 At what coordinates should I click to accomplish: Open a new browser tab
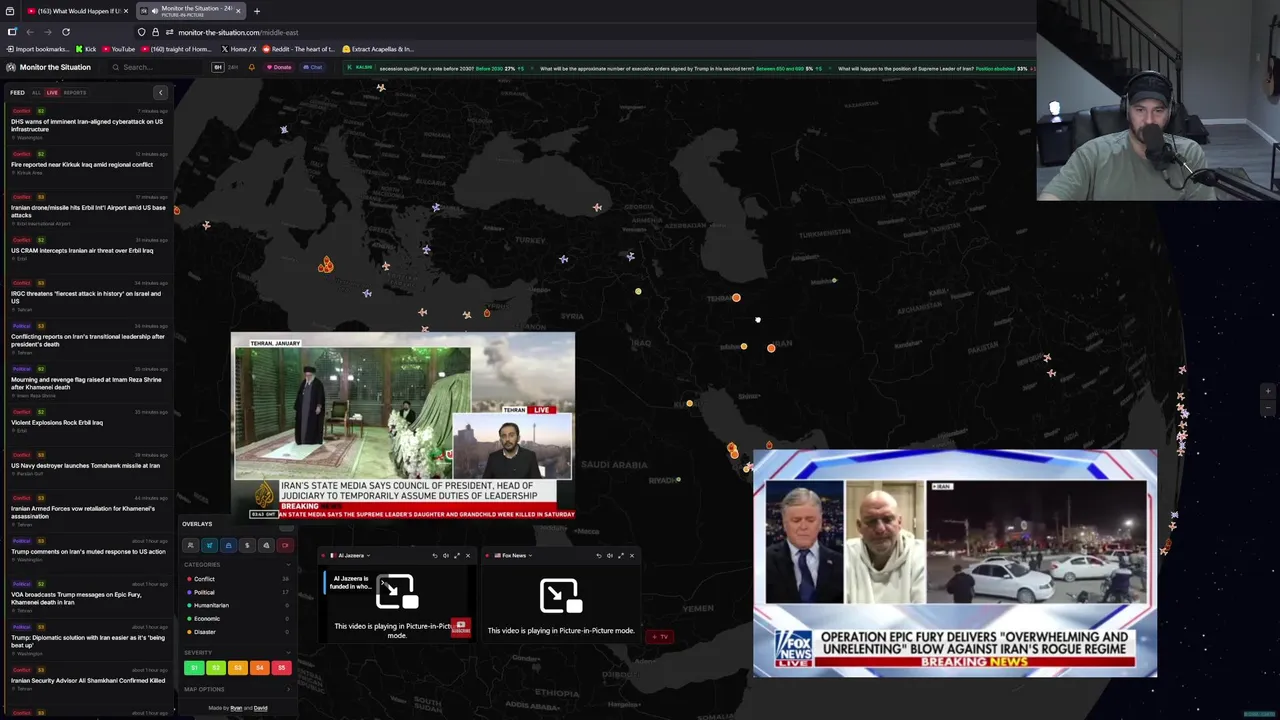[x=257, y=11]
